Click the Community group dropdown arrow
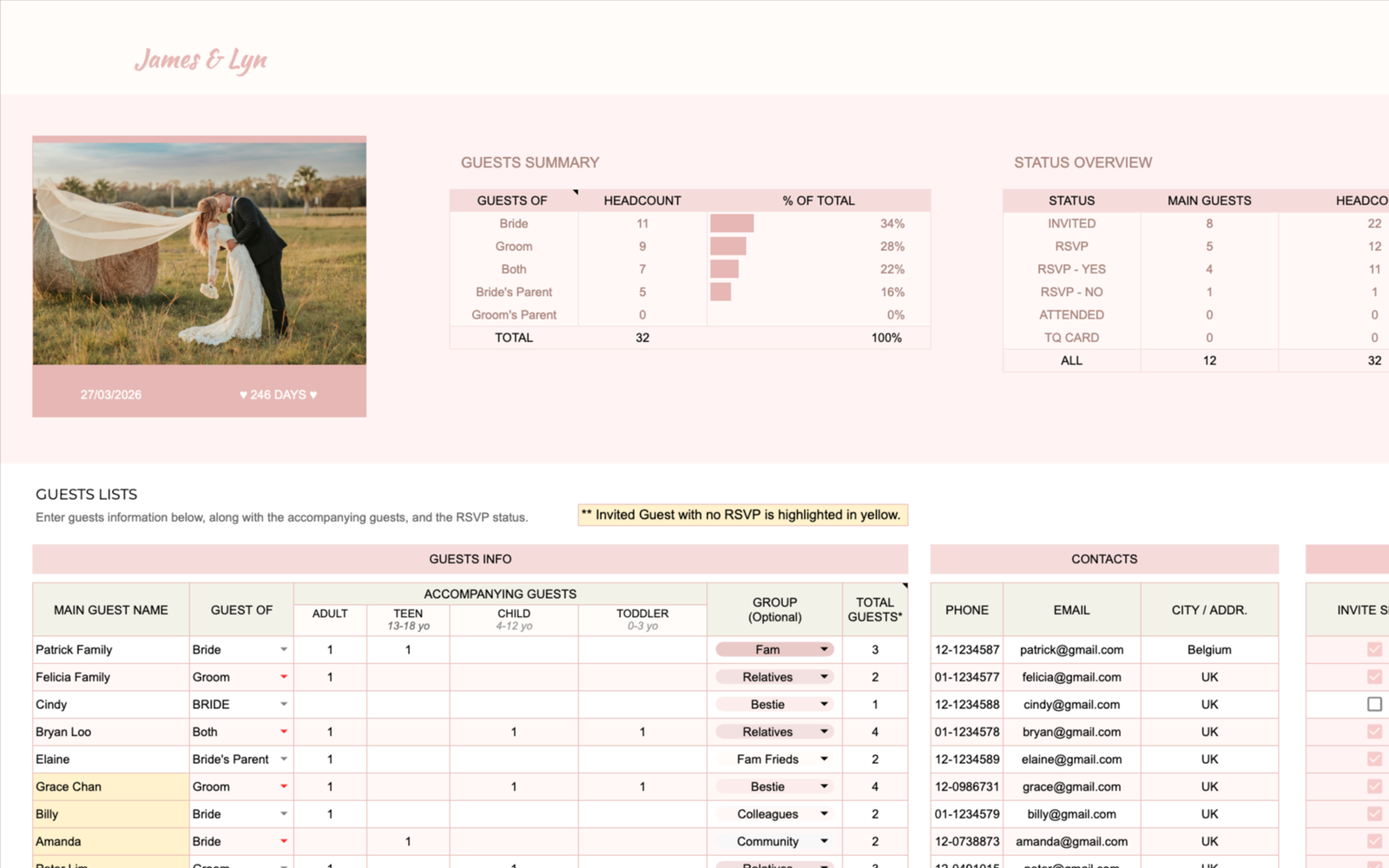Viewport: 1389px width, 868px height. 824,841
